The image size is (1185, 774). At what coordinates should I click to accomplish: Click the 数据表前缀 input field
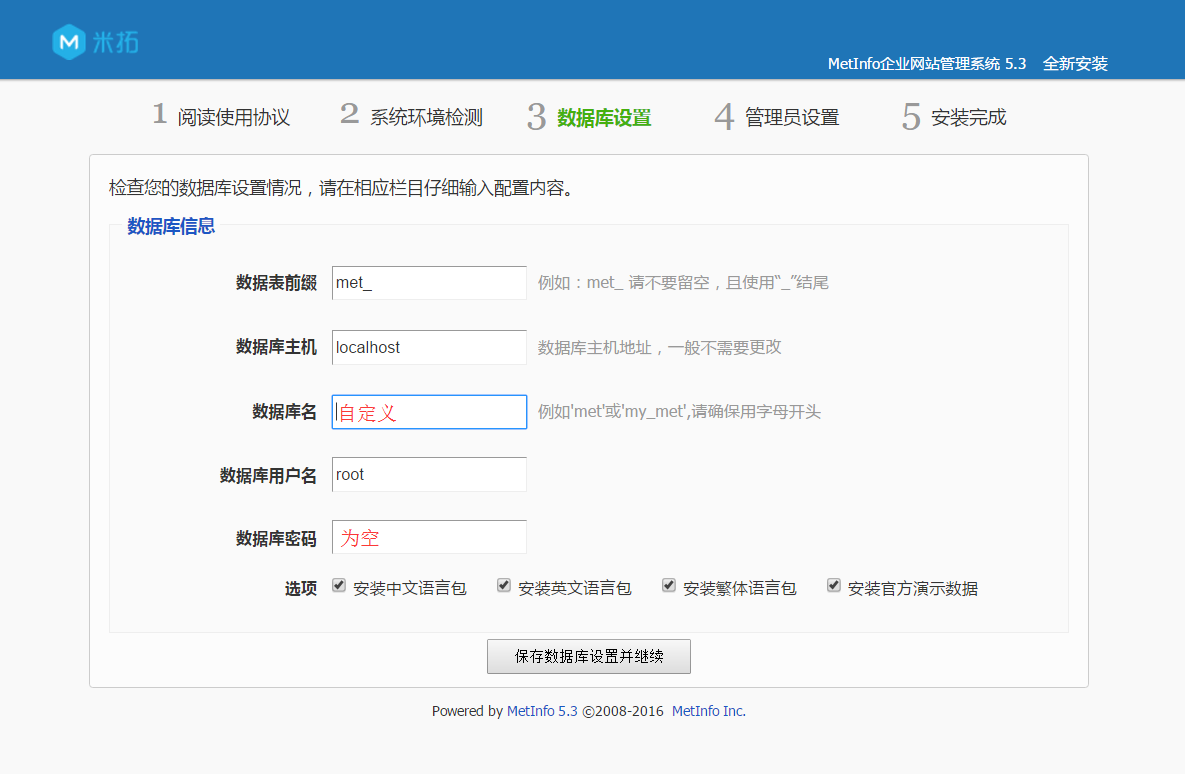click(429, 283)
